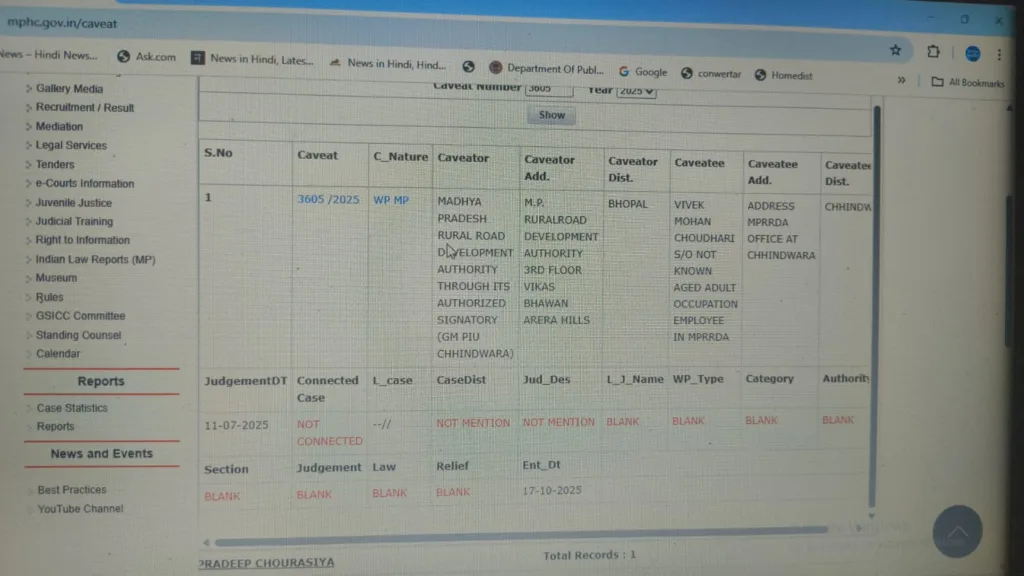The width and height of the screenshot is (1024, 576).
Task: Open the Year dropdown showing 2025
Action: click(636, 90)
